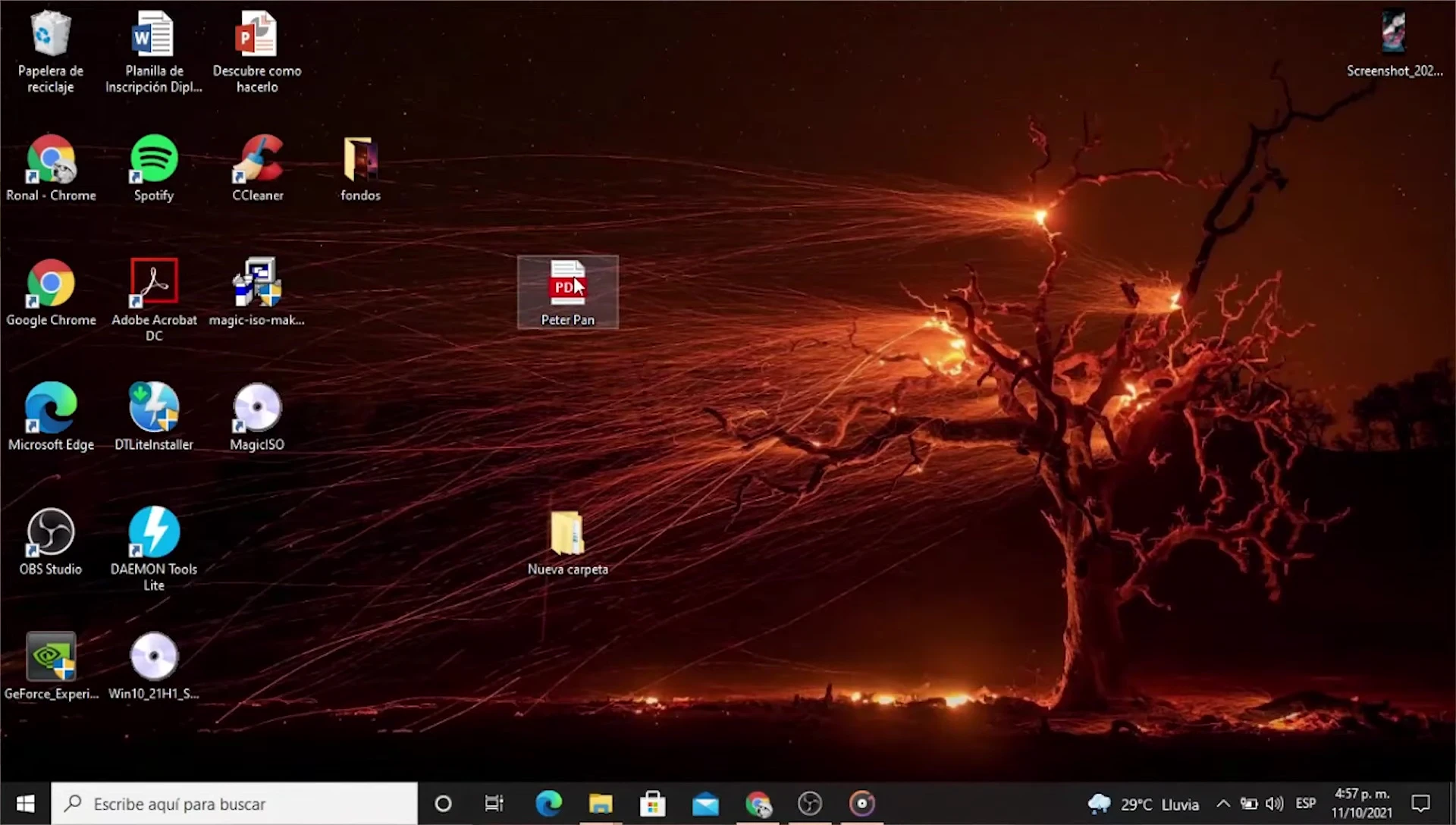Select the GeForce Experience installer icon

[x=51, y=666]
